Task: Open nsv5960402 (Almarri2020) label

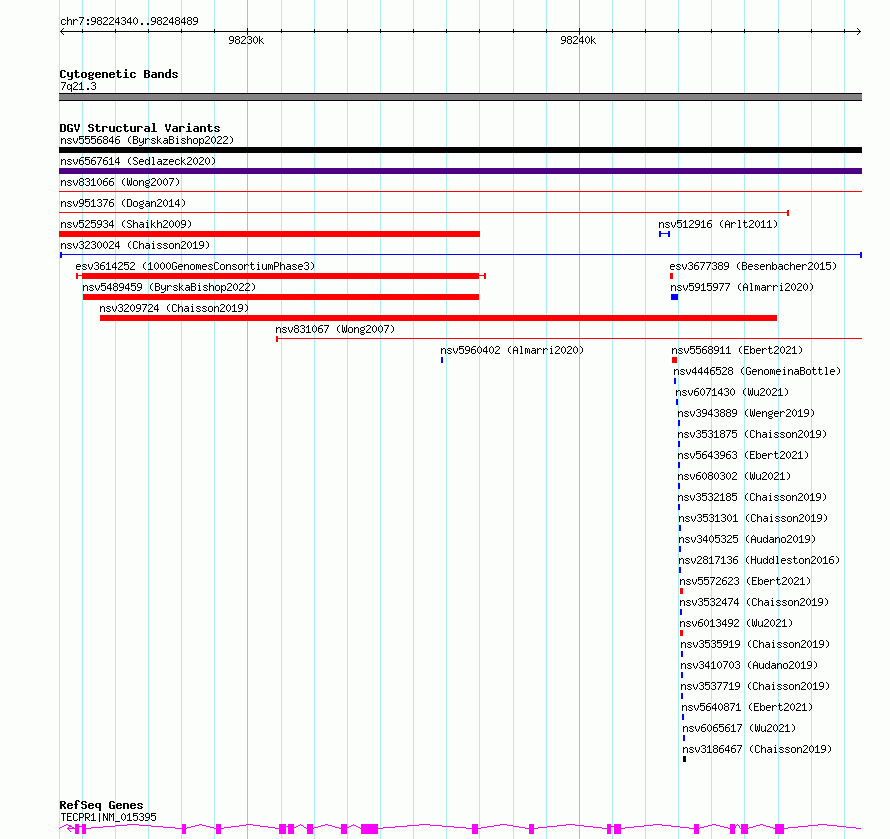Action: point(512,350)
